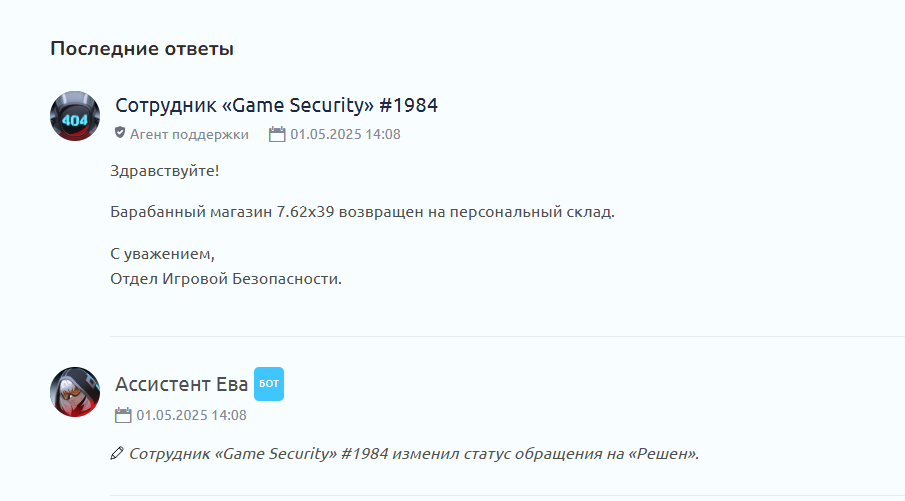Click first reply timestamp 01.05.2025 14:08
905x501 pixels.
pos(345,134)
